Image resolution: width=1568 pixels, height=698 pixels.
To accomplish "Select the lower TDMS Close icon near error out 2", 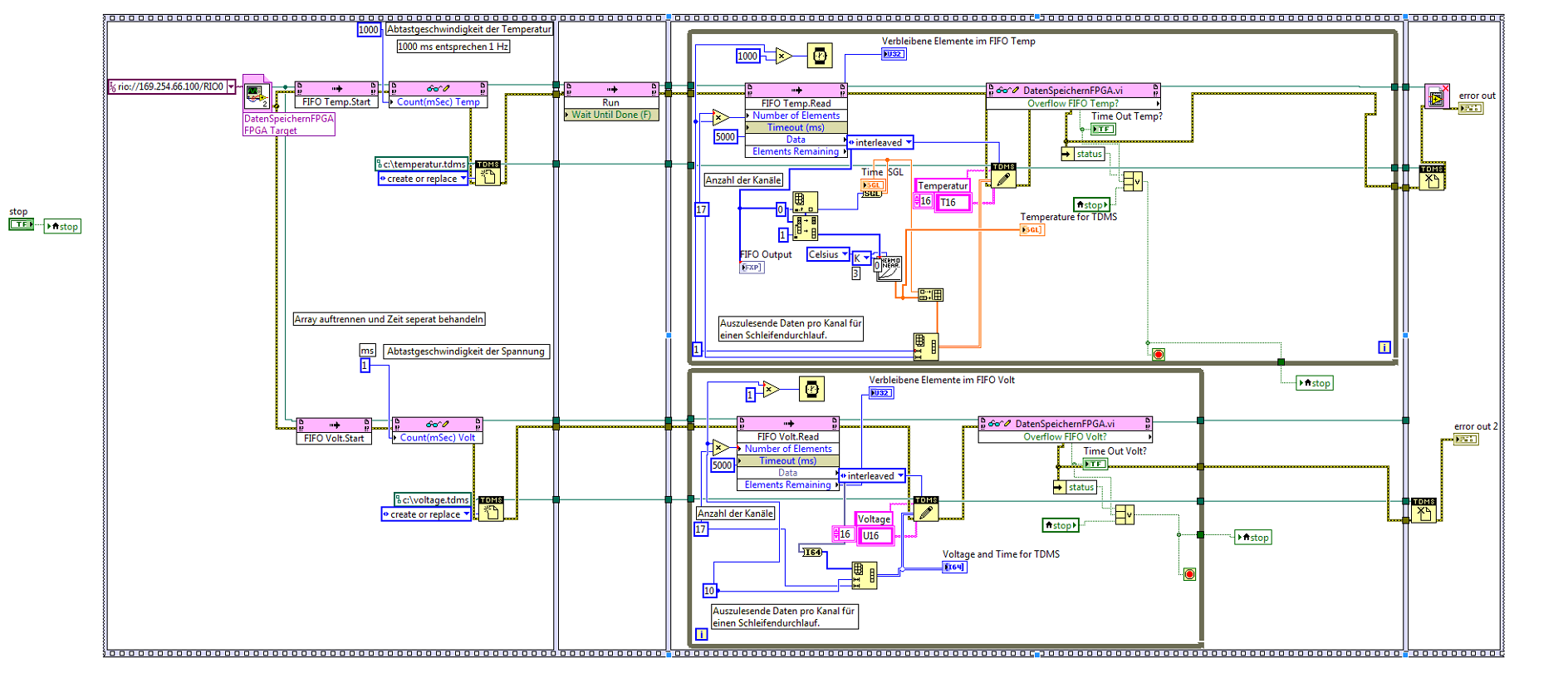I will pyautogui.click(x=1423, y=510).
